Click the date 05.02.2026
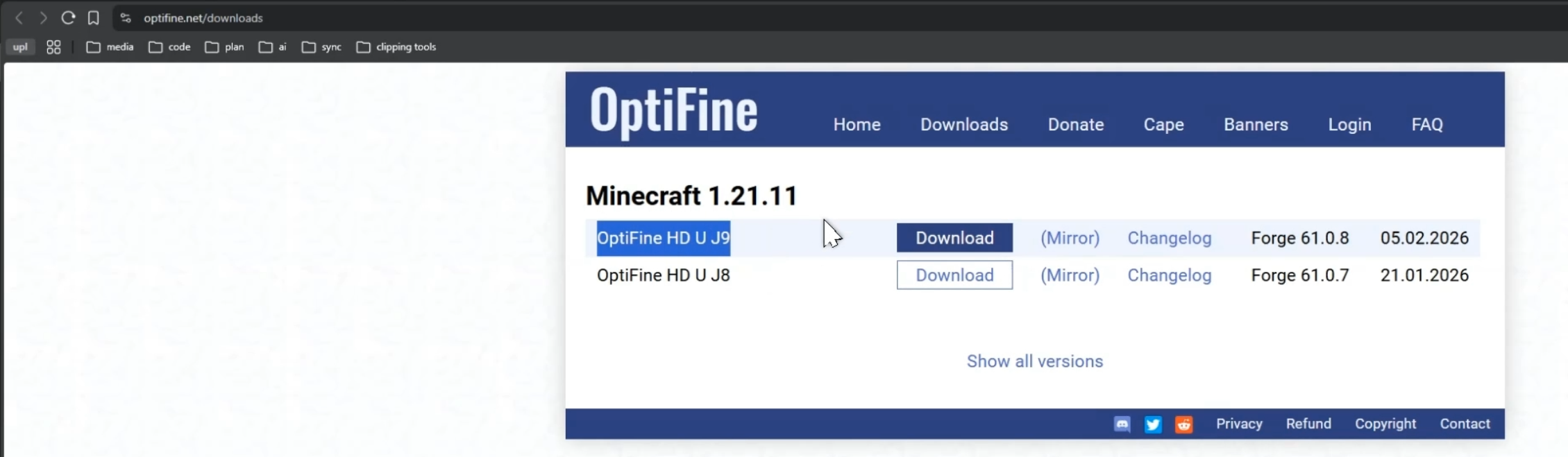 click(1424, 238)
